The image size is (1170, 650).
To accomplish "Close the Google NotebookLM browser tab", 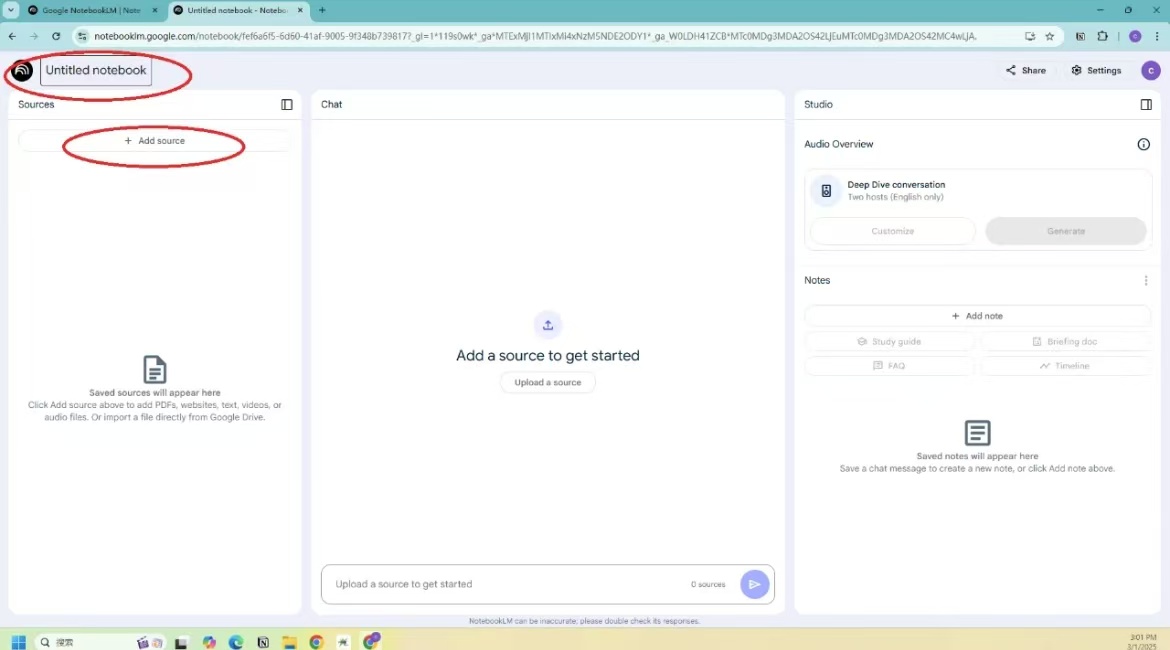I will point(155,10).
